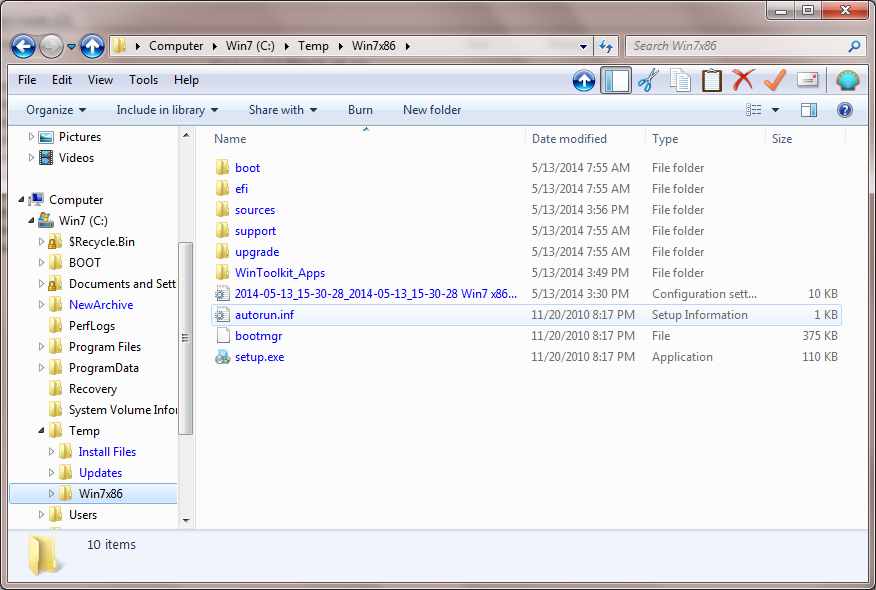Collapse the Temp folder tree node

(x=43, y=431)
